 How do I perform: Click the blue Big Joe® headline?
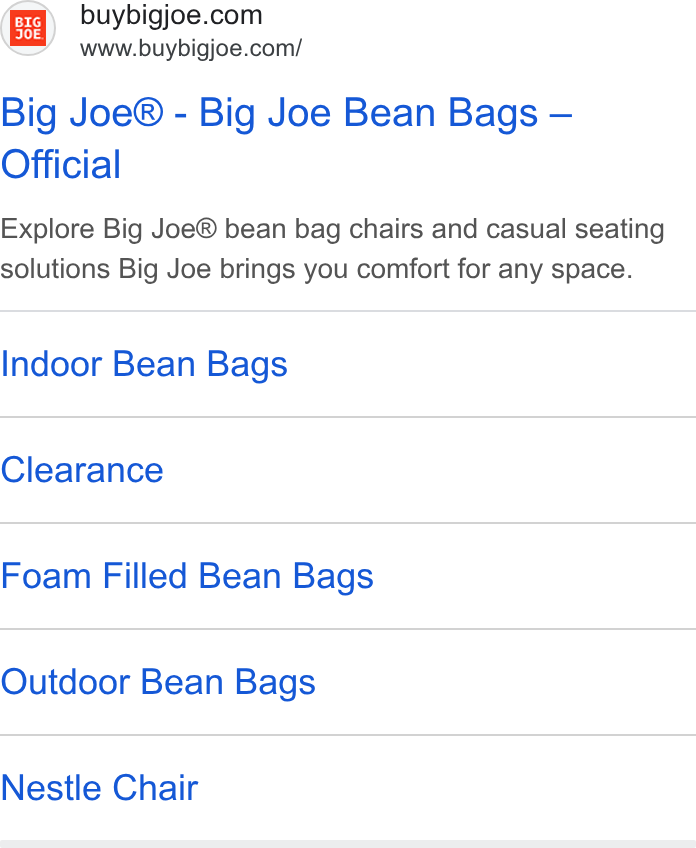(287, 138)
